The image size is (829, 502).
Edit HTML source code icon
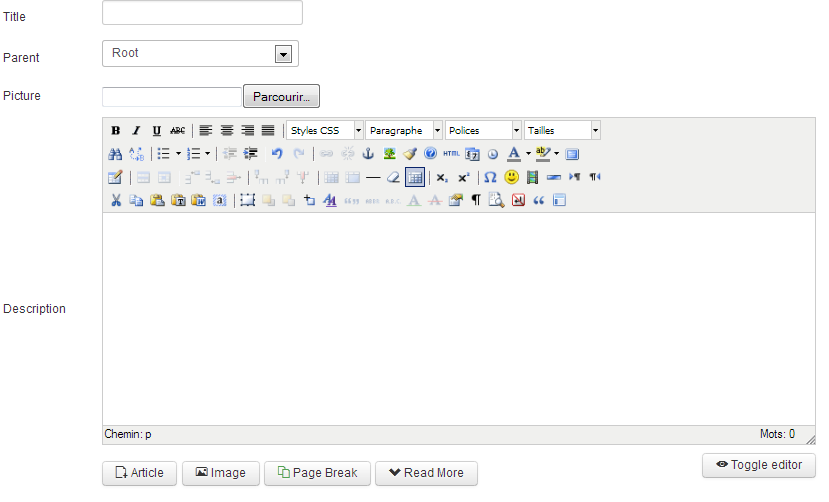451,154
